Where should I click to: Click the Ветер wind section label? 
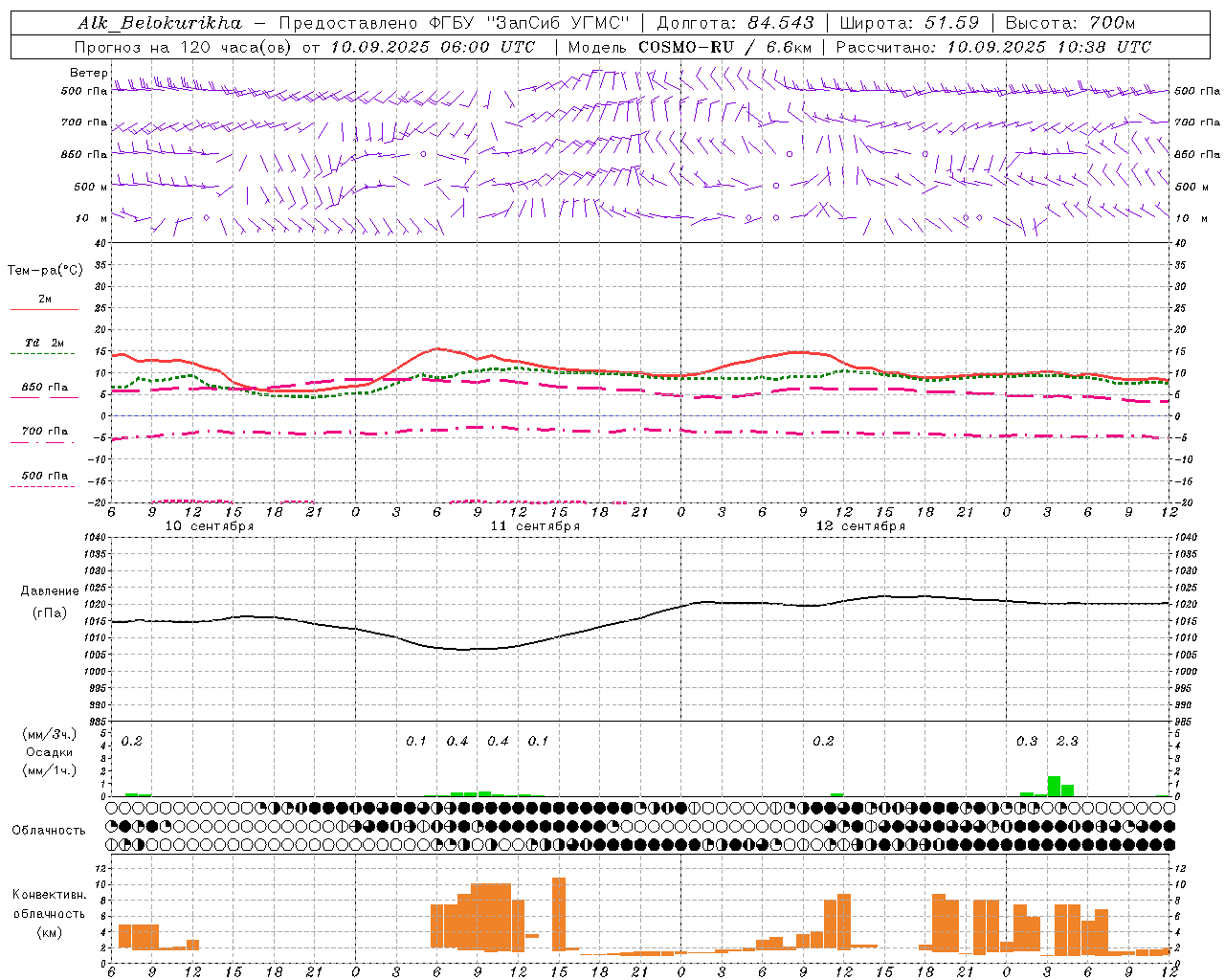(x=88, y=73)
